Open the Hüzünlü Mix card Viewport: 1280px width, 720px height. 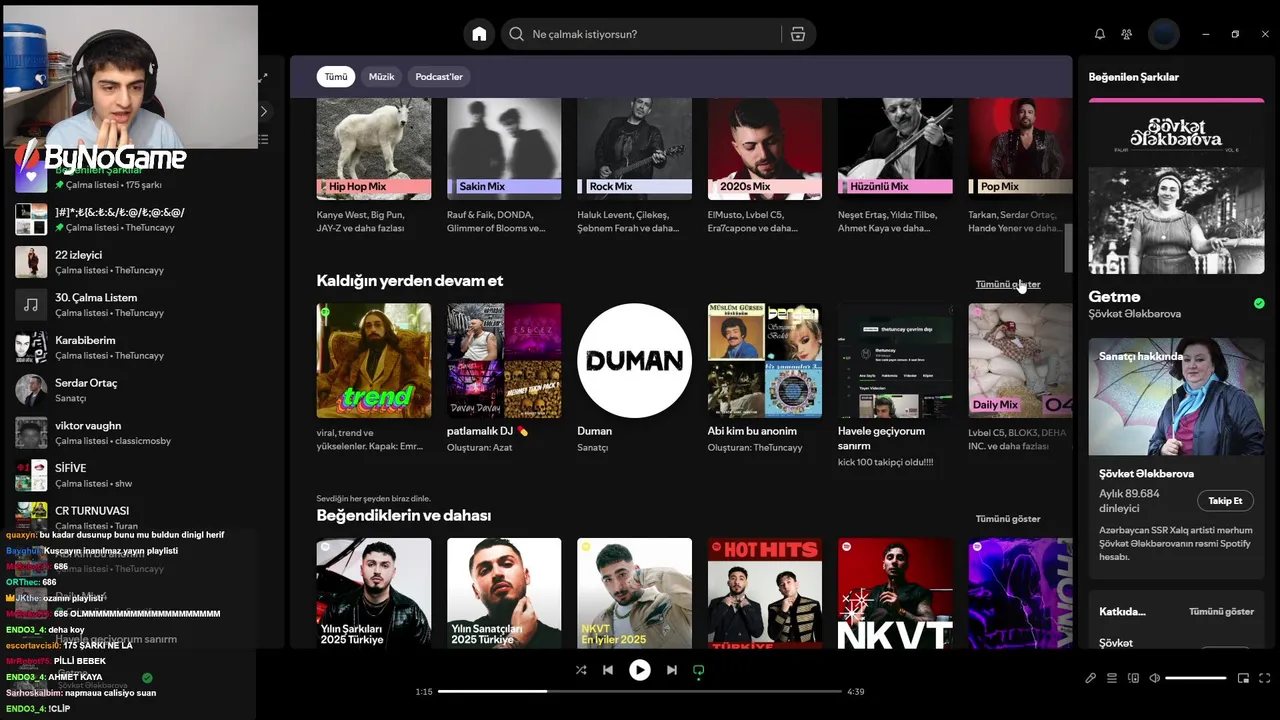click(x=895, y=166)
